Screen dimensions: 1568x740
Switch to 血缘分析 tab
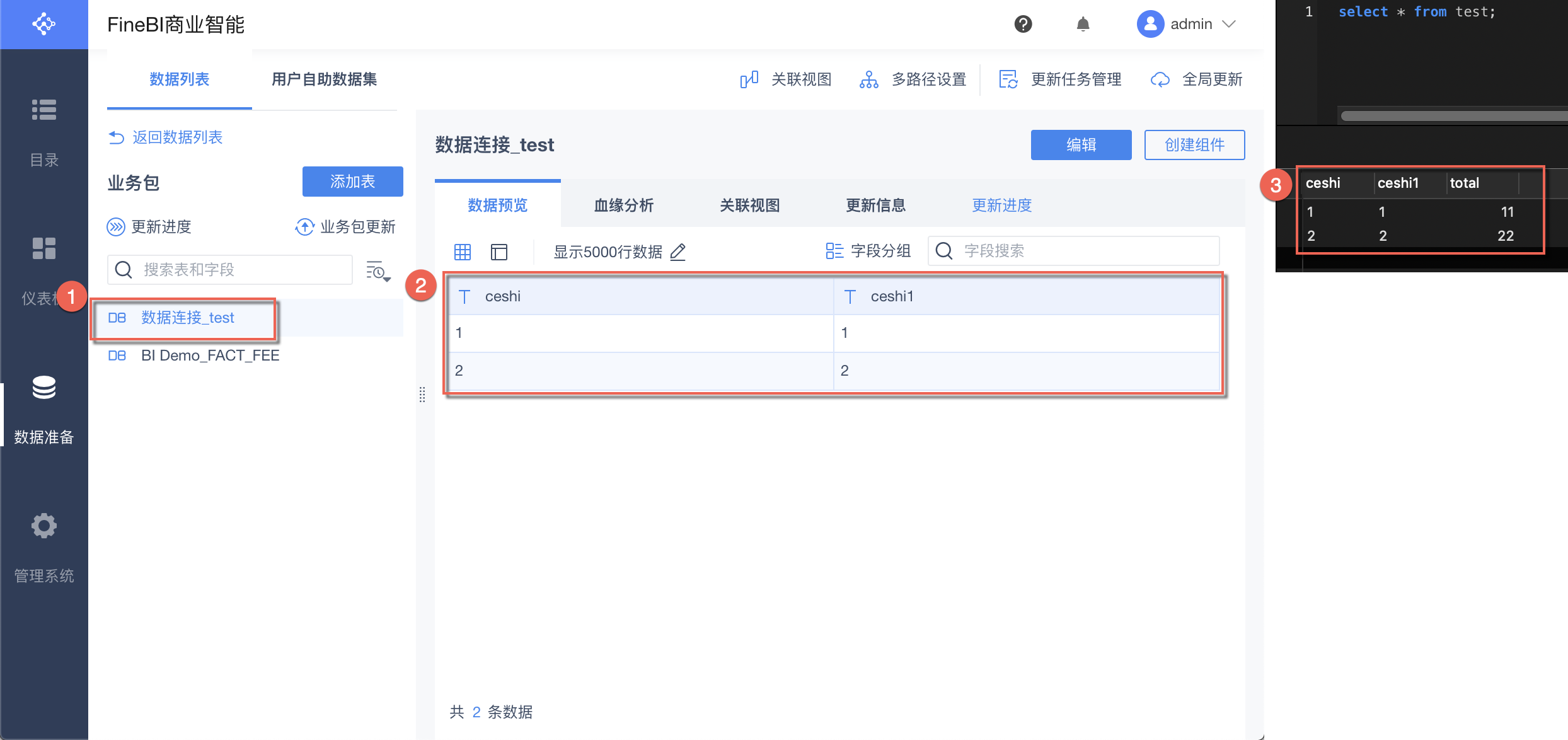point(624,205)
